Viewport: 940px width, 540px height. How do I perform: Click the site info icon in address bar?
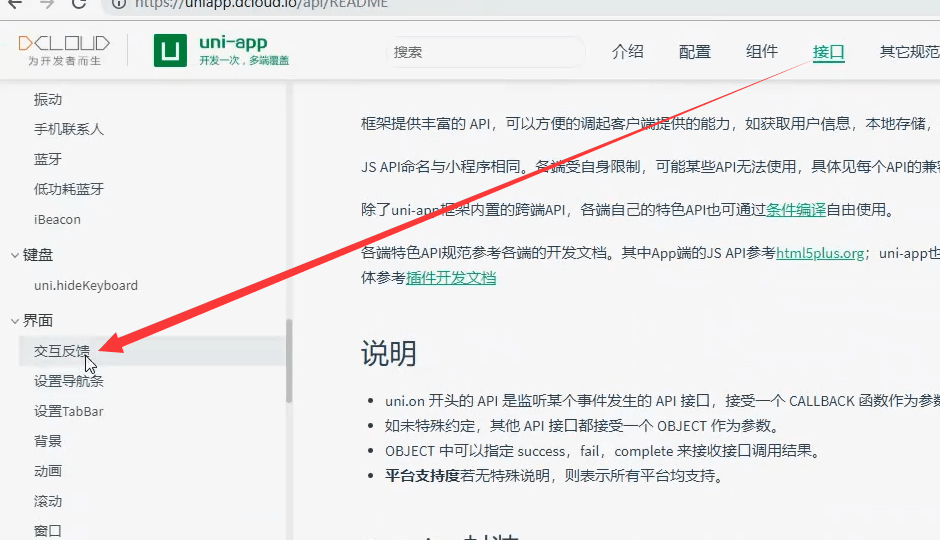(119, 4)
